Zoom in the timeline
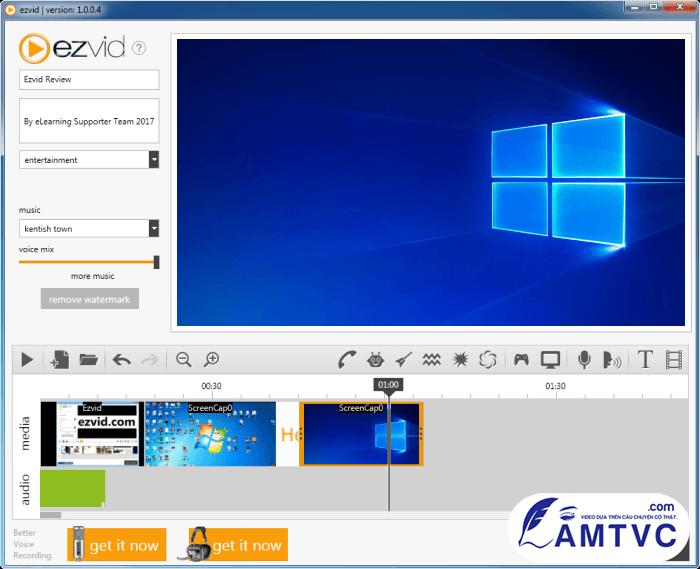Screen dimensions: 700x569 pos(212,360)
